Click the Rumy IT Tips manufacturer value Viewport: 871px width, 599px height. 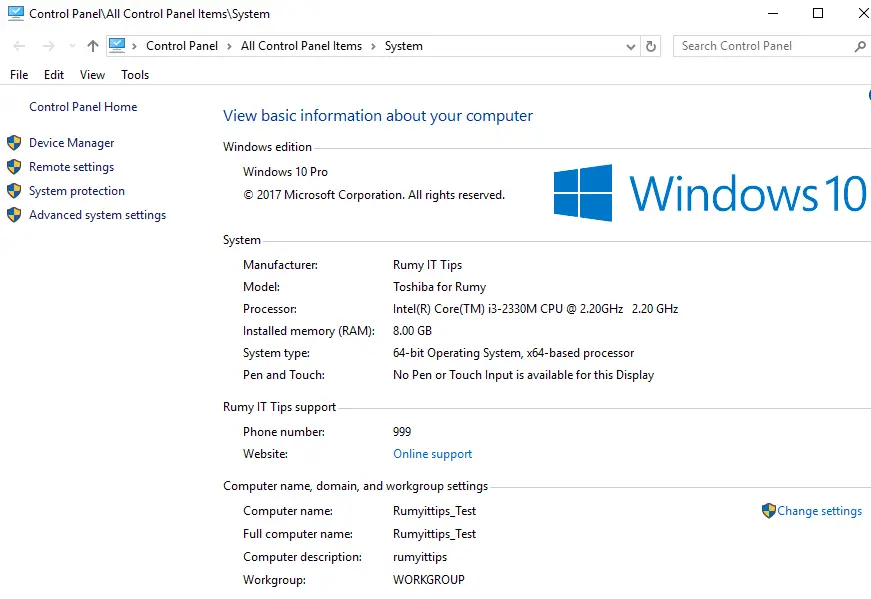click(428, 265)
